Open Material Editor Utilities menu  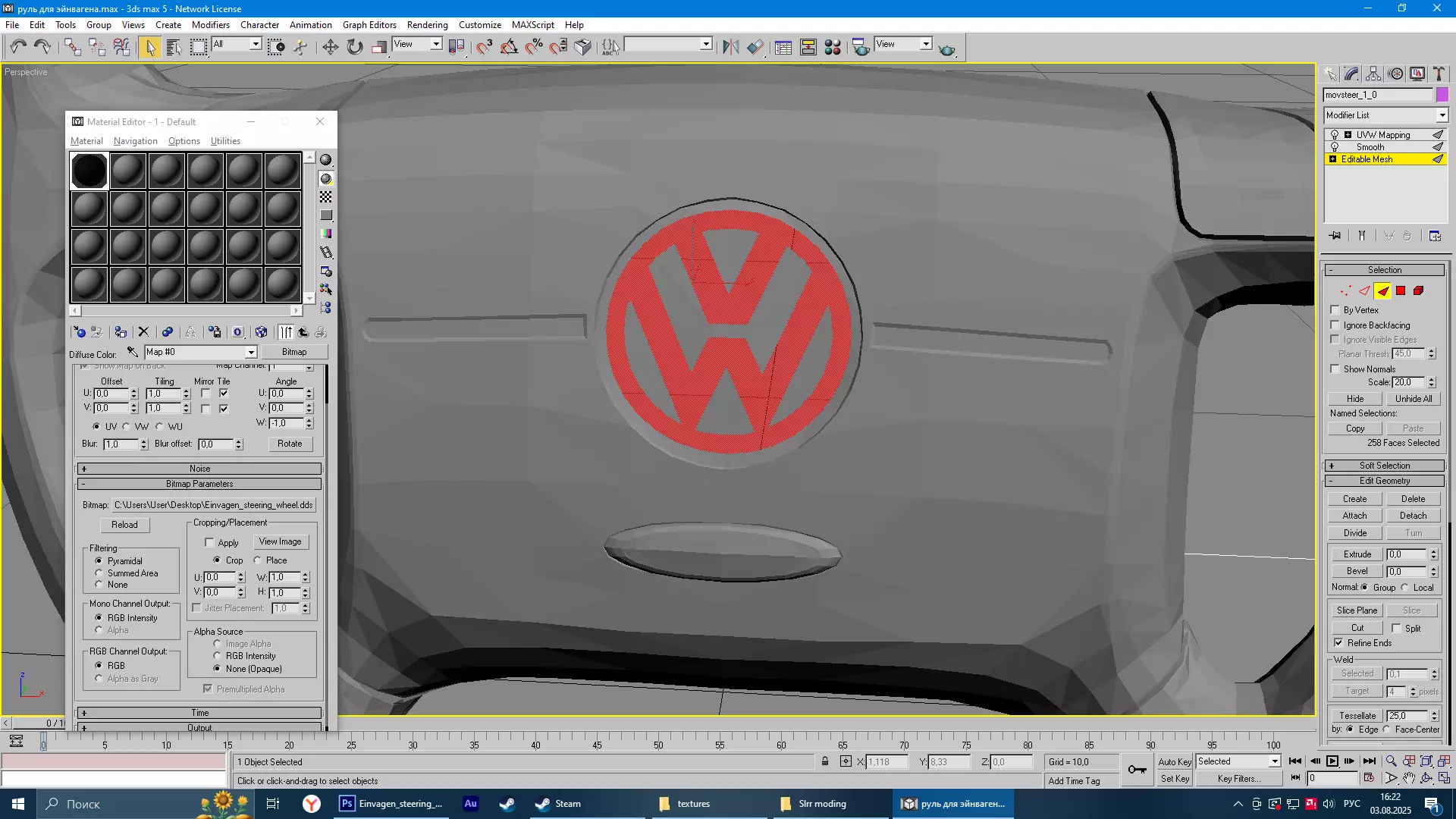pos(224,141)
